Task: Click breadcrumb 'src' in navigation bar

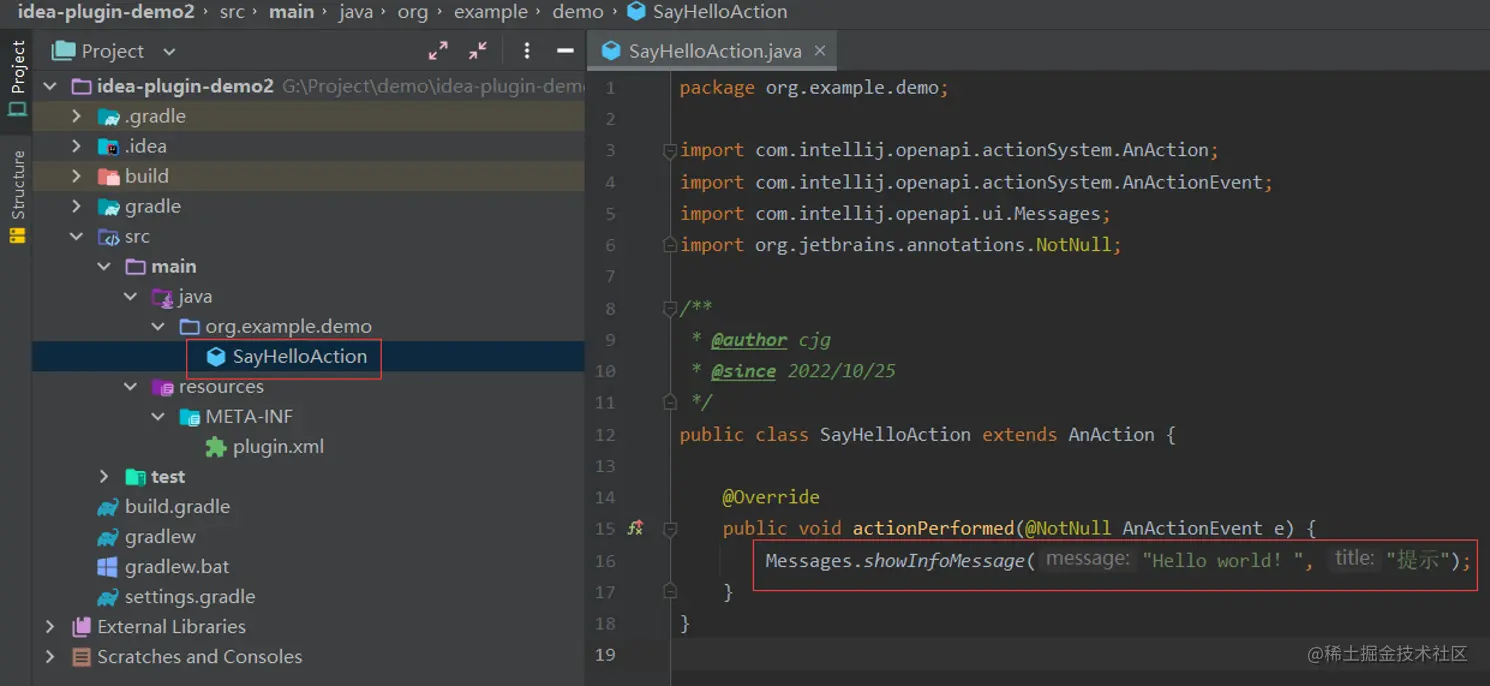Action: [x=232, y=12]
